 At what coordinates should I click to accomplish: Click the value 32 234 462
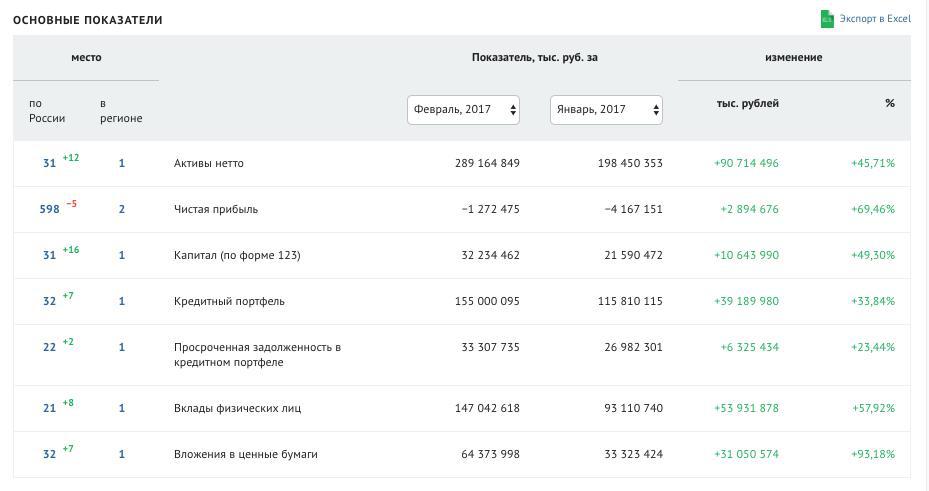coord(491,255)
